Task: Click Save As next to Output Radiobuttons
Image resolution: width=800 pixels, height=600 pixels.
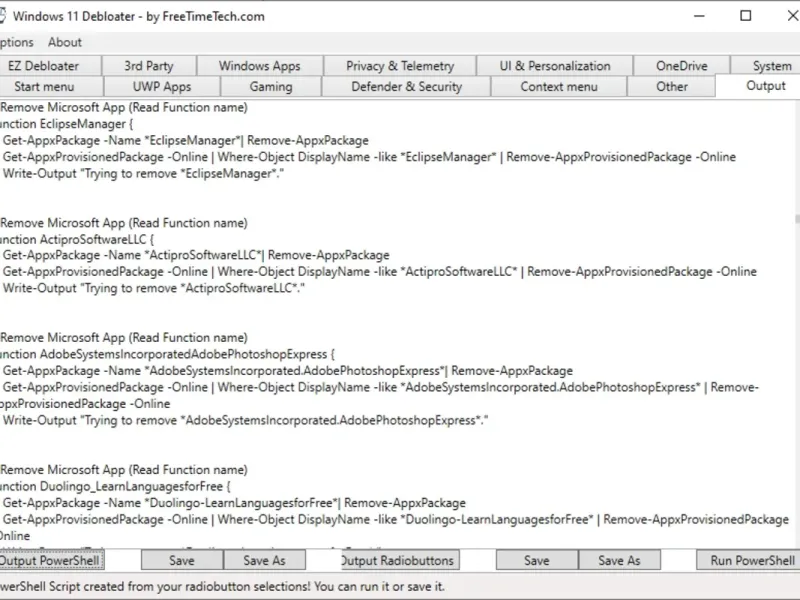Action: pos(619,560)
